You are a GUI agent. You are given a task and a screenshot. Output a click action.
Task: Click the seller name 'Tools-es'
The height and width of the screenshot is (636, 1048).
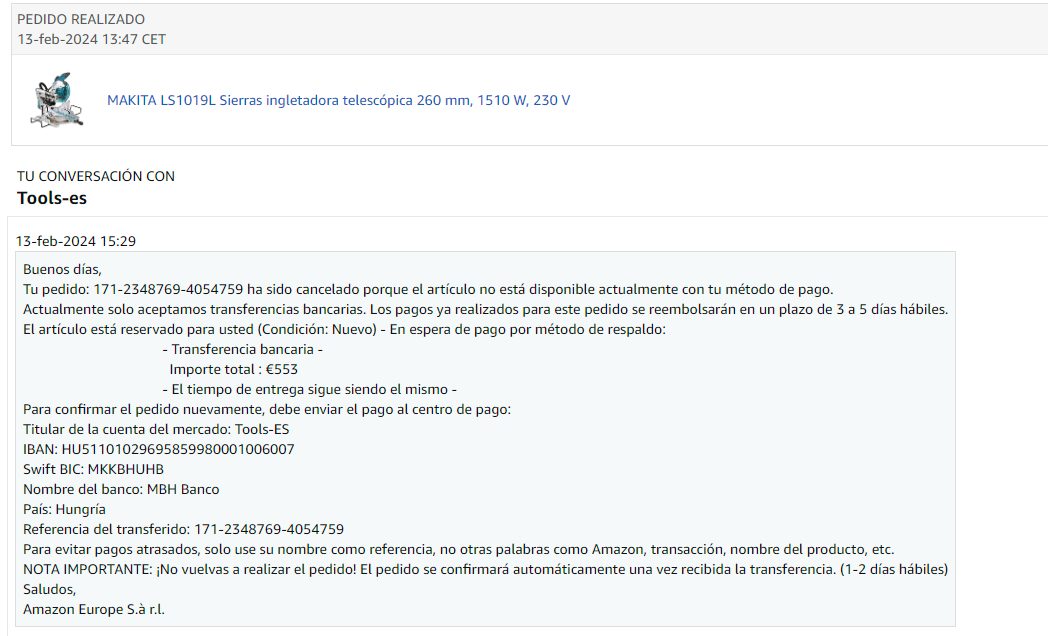pos(52,198)
